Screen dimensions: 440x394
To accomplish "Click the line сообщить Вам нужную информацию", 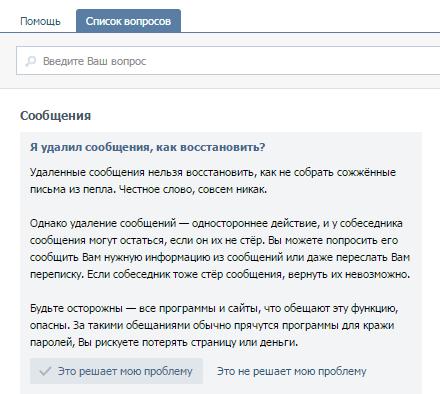I will 220,257.
